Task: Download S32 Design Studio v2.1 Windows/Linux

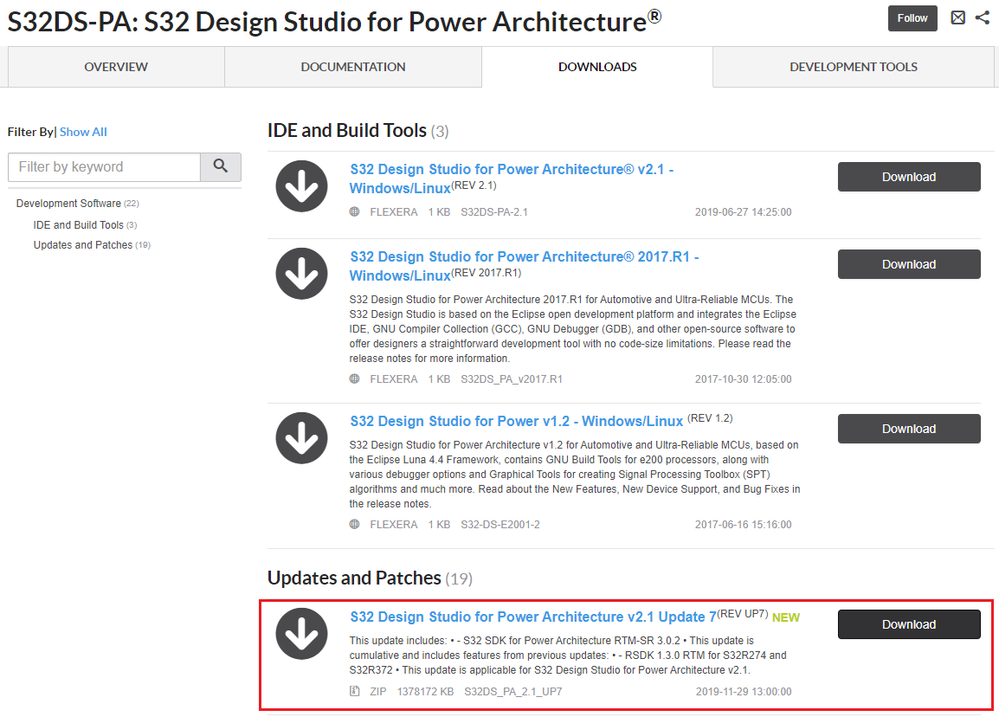Action: point(909,176)
